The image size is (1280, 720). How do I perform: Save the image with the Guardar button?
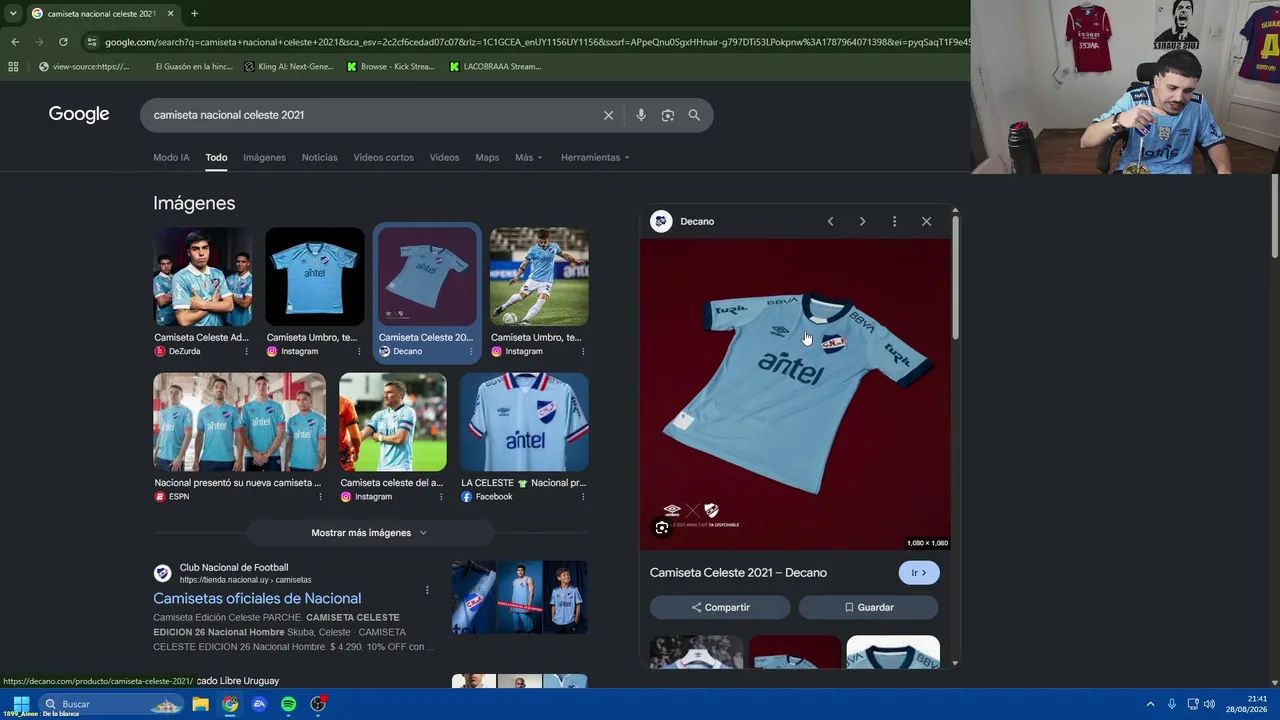[868, 607]
